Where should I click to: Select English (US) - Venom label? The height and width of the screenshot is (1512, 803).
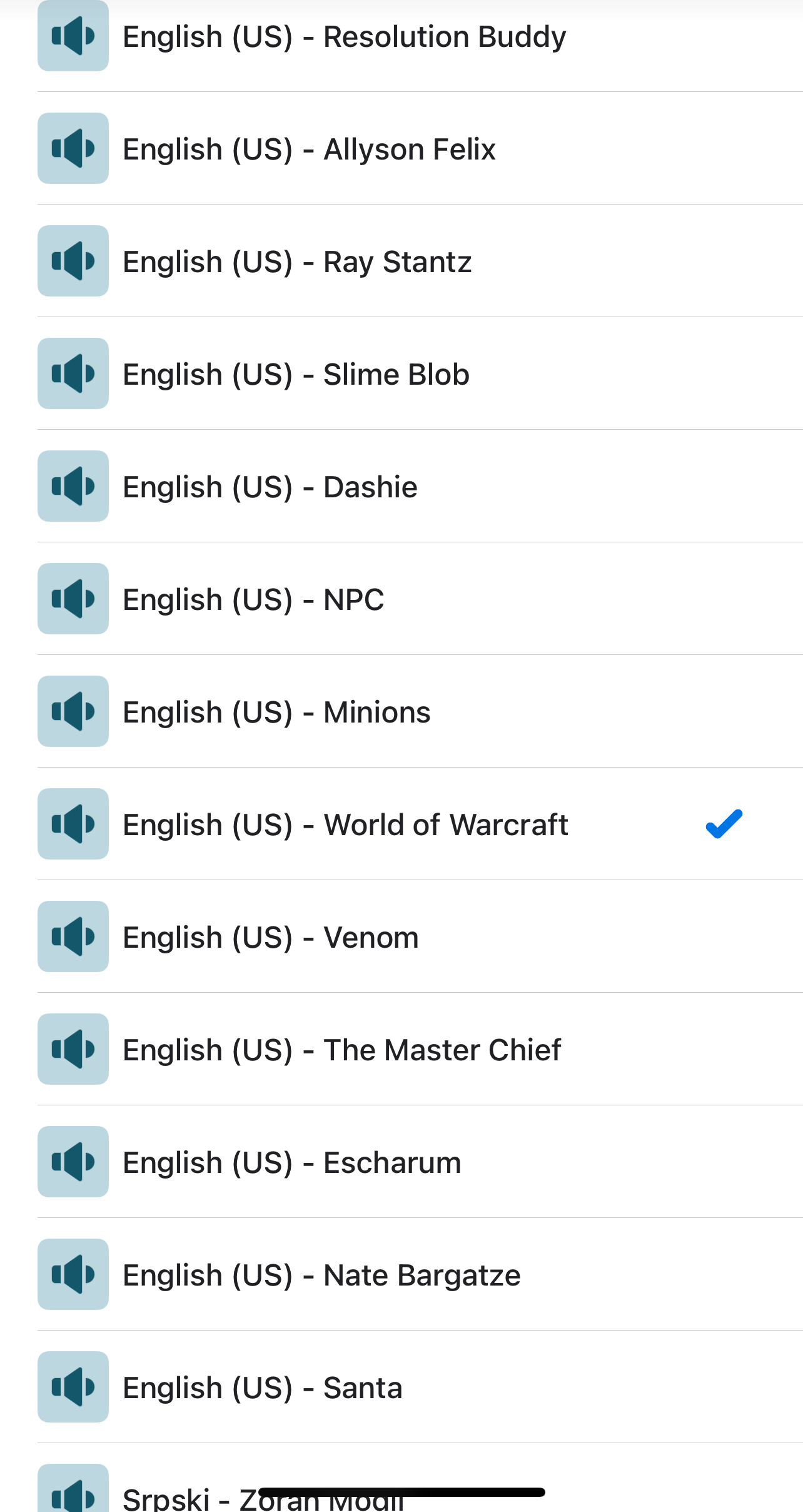click(270, 937)
